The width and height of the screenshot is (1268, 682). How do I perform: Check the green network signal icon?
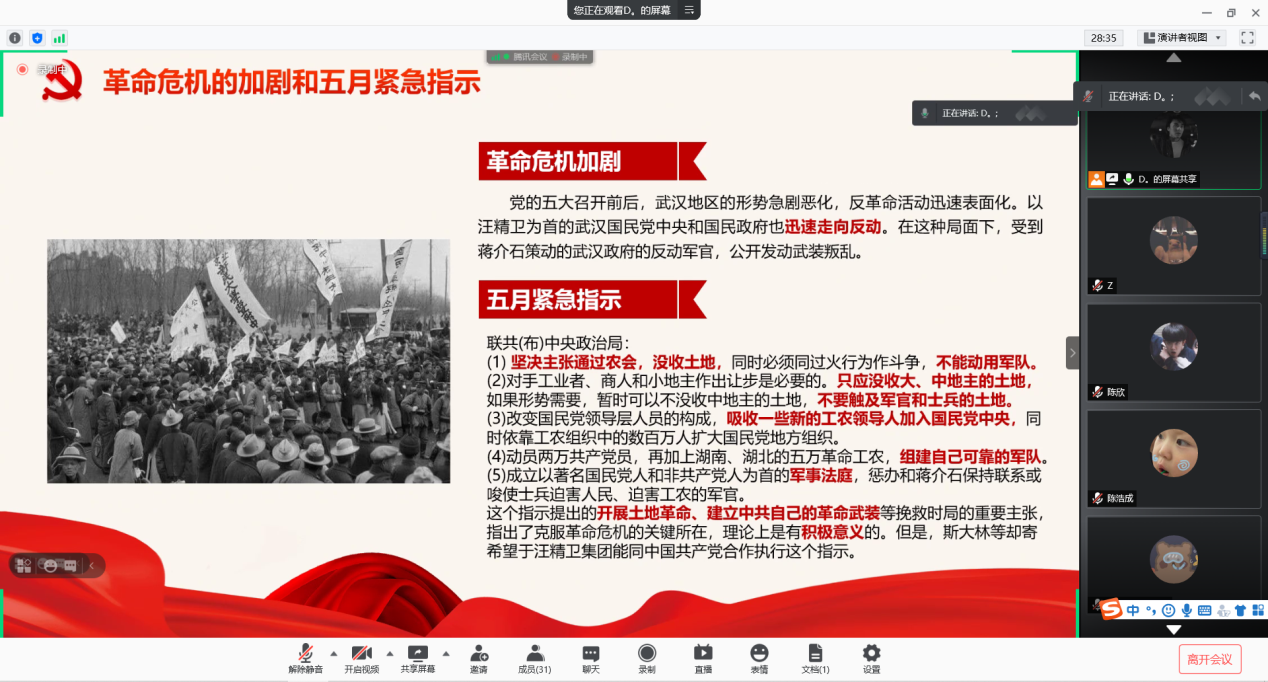click(59, 38)
